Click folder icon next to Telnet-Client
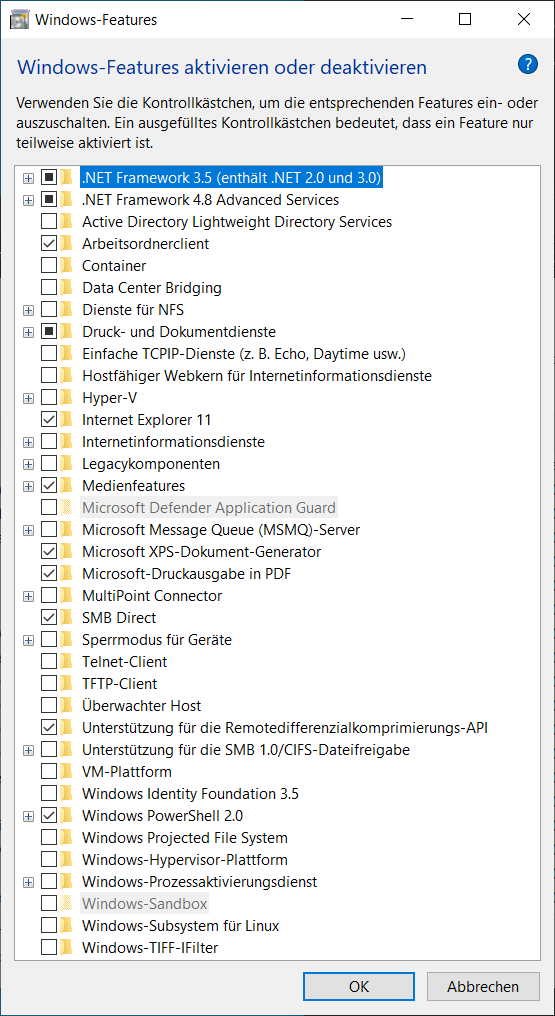 coord(67,662)
